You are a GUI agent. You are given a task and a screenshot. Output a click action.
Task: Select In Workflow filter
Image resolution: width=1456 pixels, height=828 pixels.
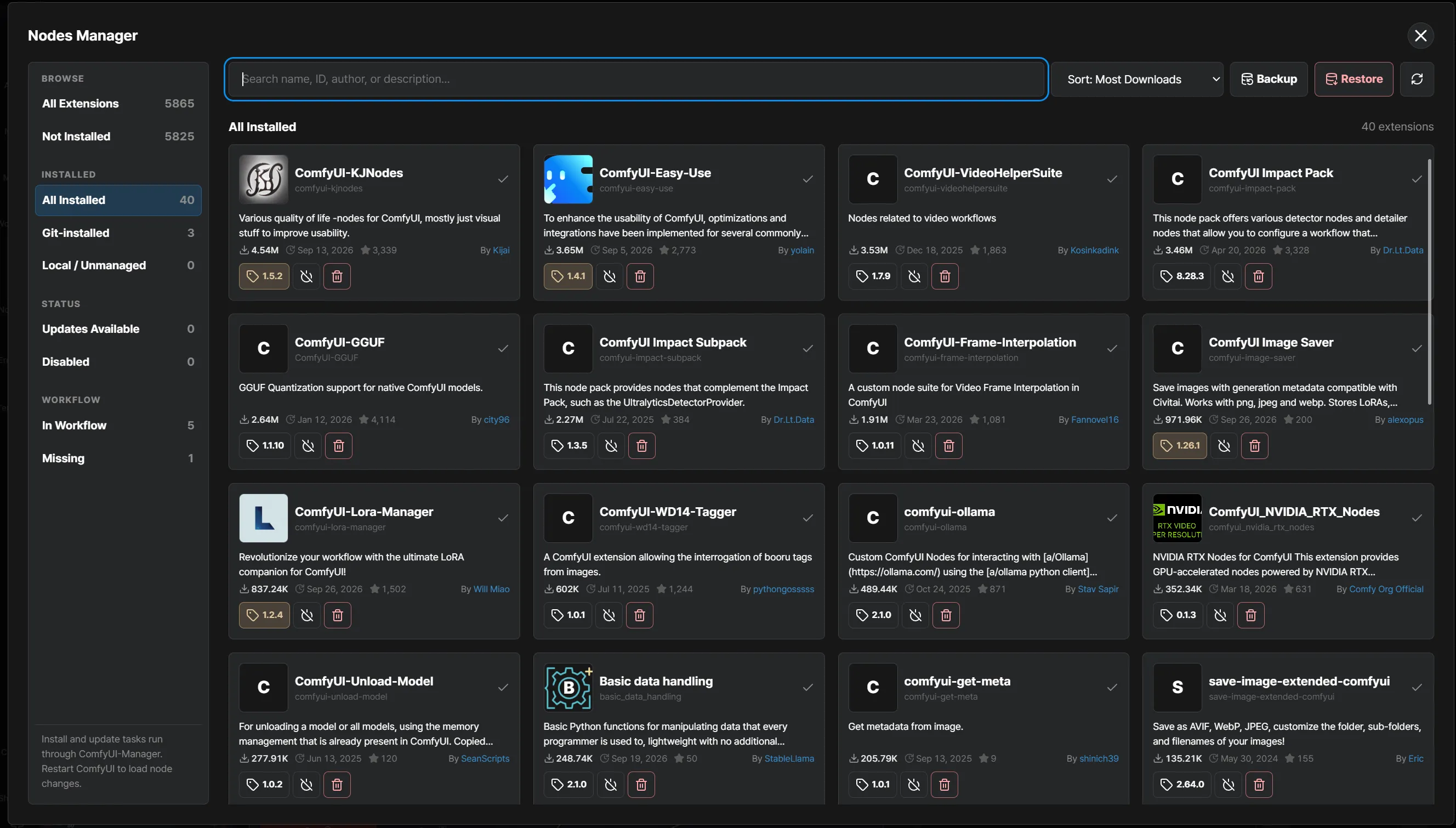[x=118, y=426]
